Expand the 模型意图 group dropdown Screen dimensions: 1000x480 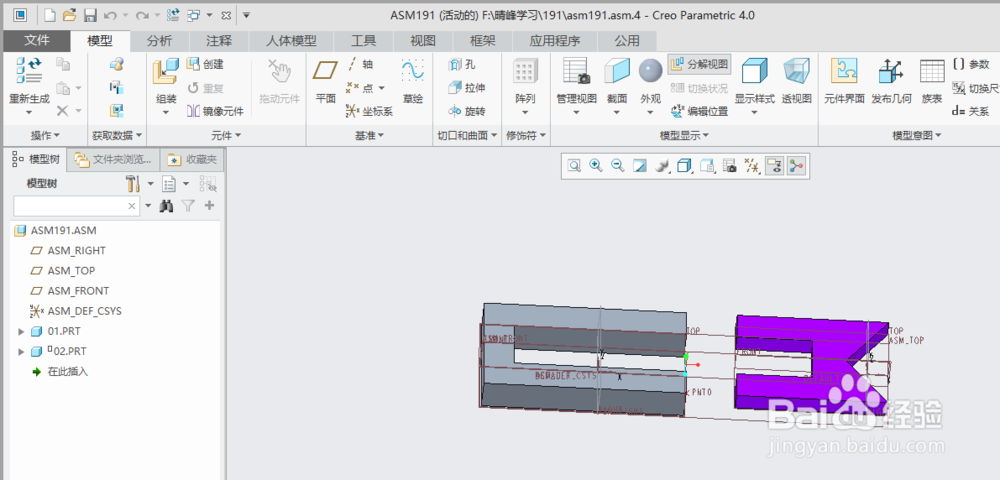point(917,136)
